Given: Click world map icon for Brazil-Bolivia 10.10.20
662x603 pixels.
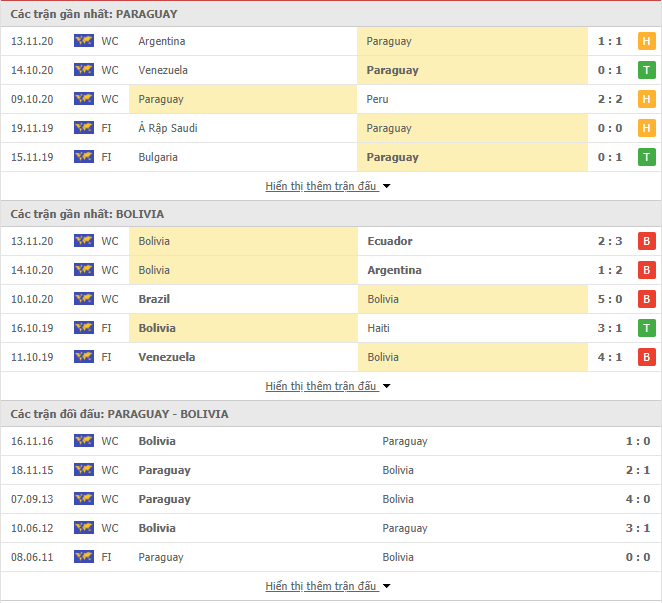Looking at the screenshot, I should pos(84,299).
